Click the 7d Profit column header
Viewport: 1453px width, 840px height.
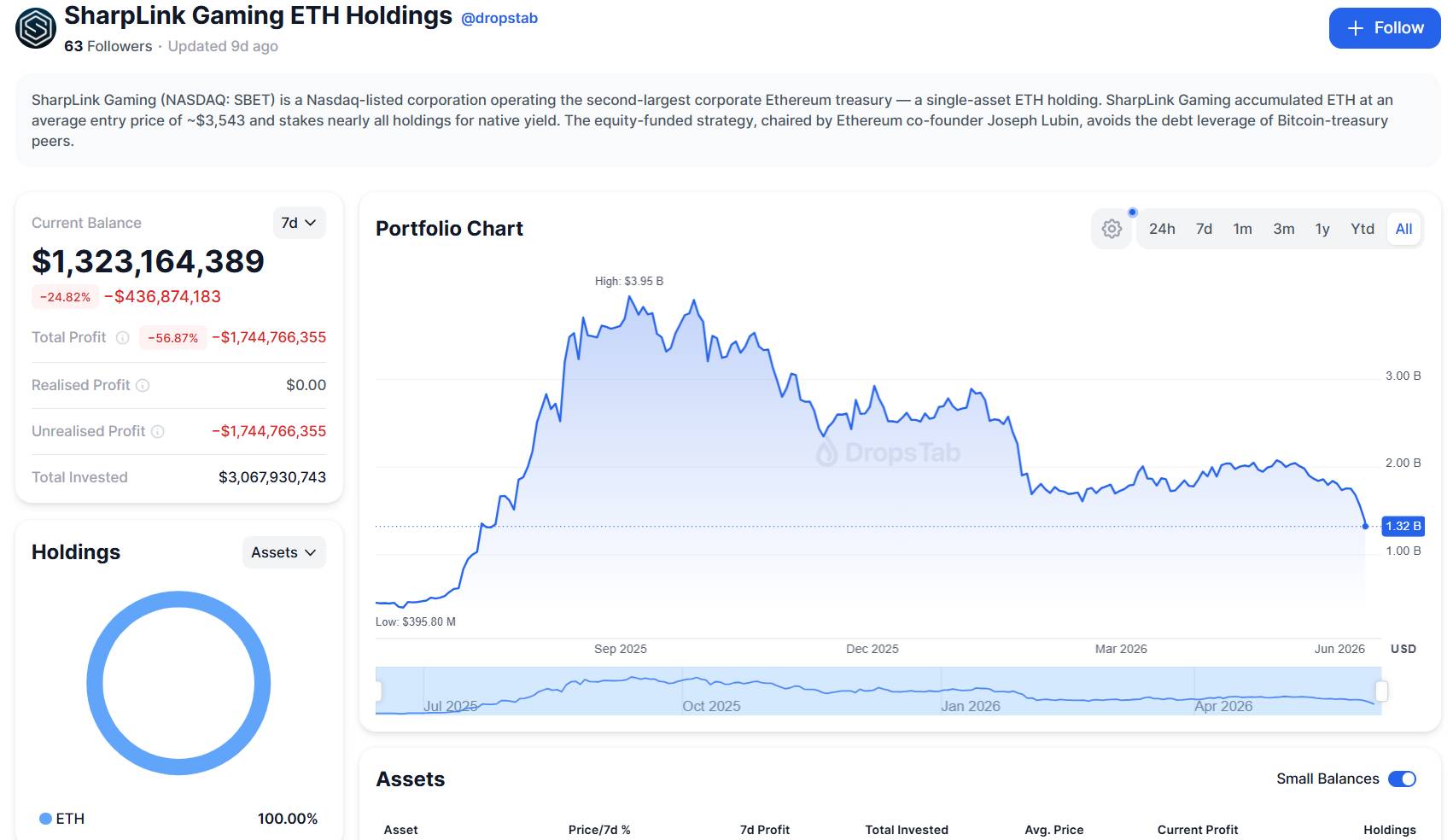click(x=765, y=830)
